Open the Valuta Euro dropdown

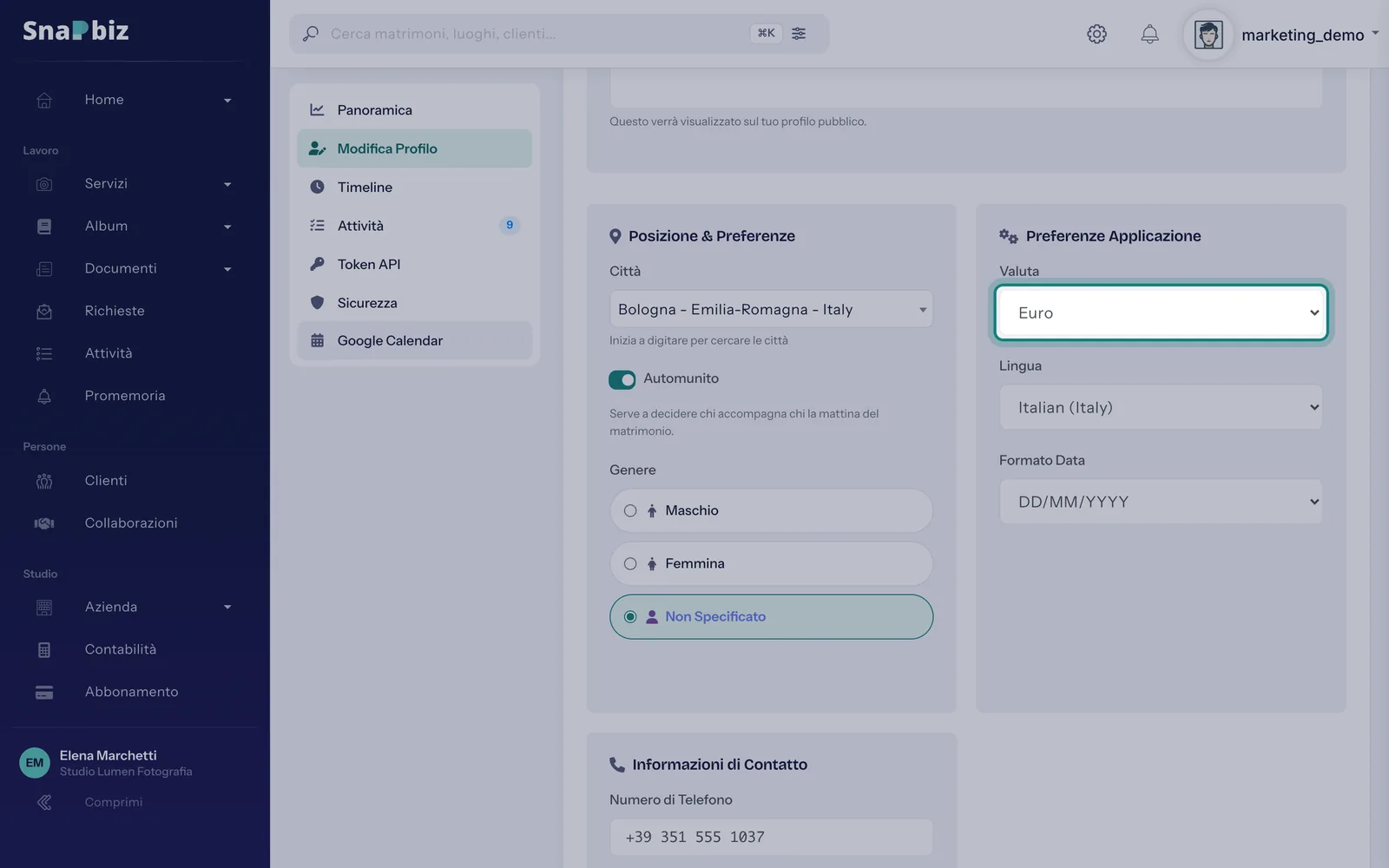[x=1161, y=312]
